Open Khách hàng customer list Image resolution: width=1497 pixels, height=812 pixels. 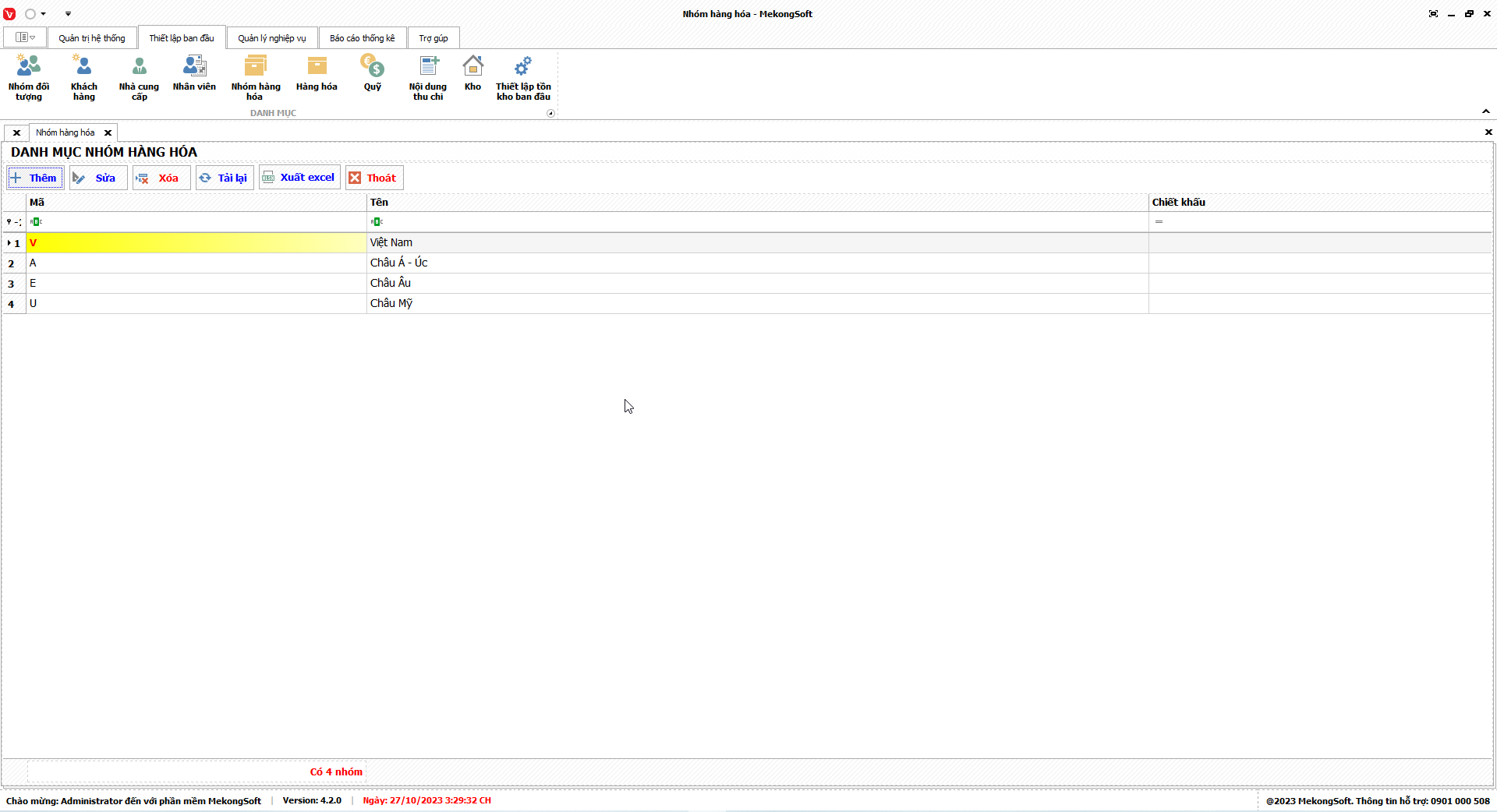click(84, 77)
